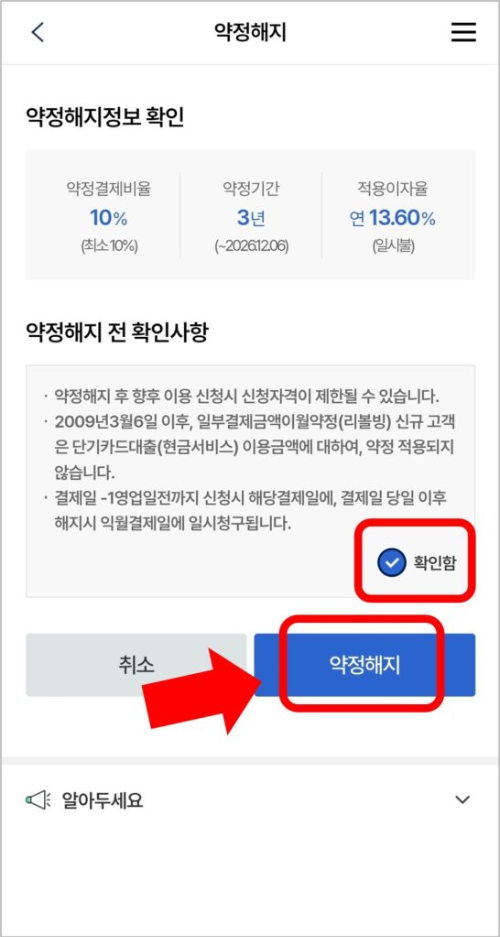Click the (~2026.12.06) expiry date text
Viewport: 500px width, 937px height.
251,246
